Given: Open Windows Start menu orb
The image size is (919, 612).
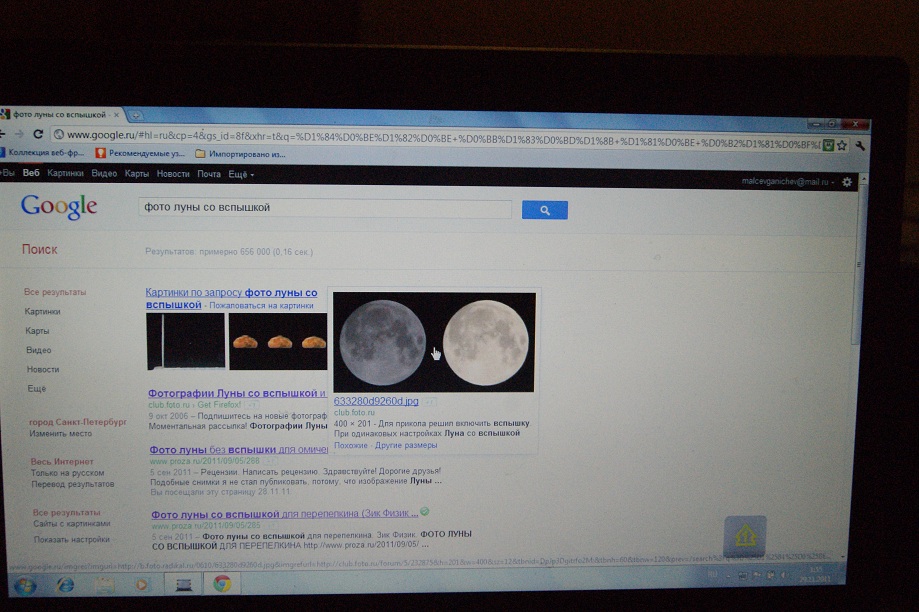Looking at the screenshot, I should pyautogui.click(x=25, y=585).
